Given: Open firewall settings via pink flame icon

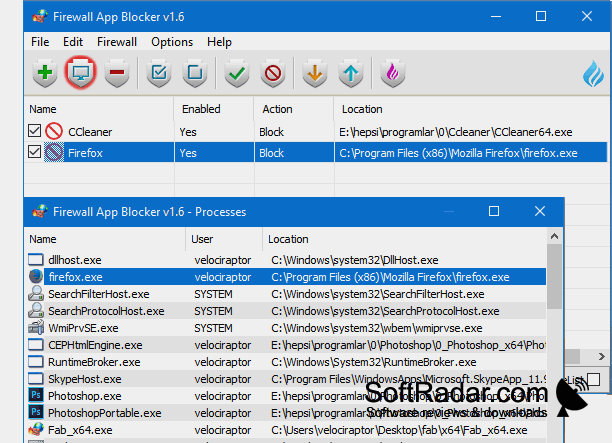Looking at the screenshot, I should point(393,73).
